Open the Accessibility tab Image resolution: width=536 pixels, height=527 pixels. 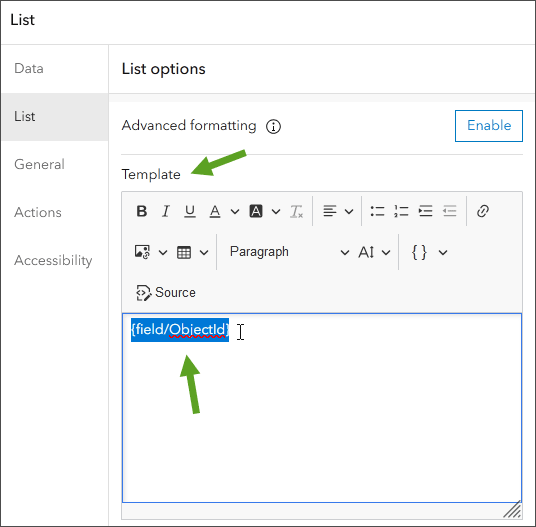coord(55,260)
